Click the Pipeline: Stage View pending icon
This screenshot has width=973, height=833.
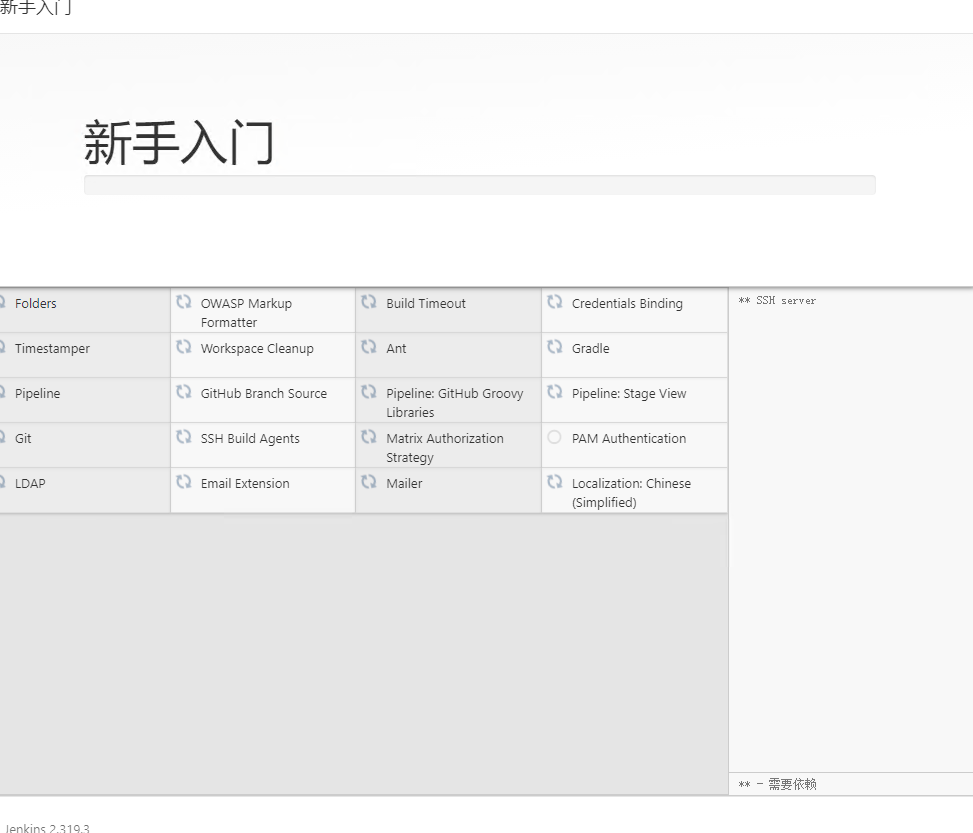tap(555, 392)
